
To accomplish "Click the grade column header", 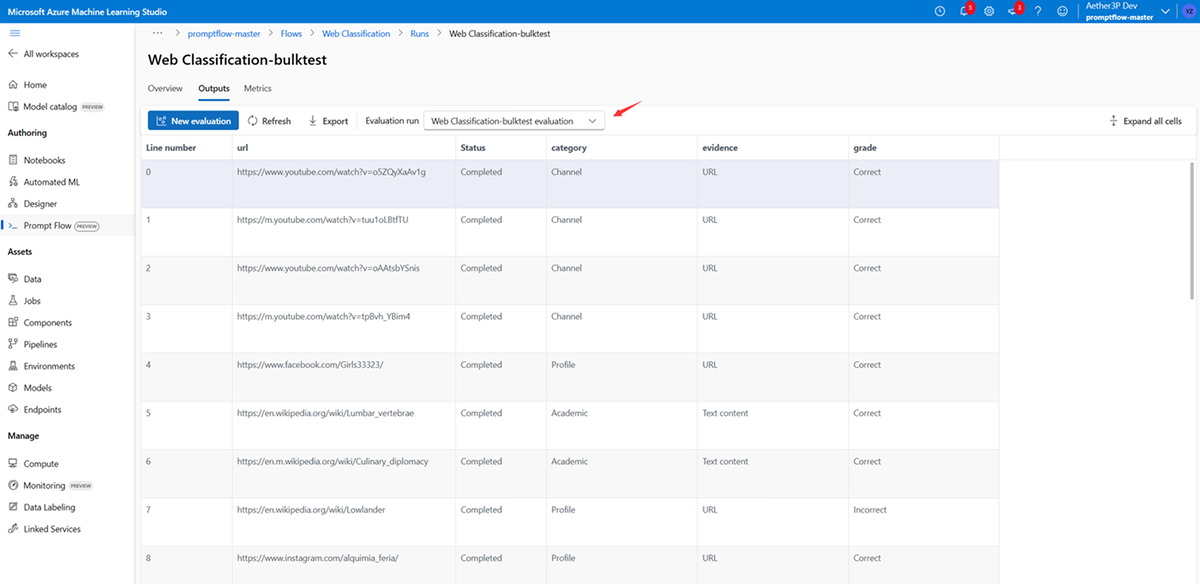I will pyautogui.click(x=923, y=148).
